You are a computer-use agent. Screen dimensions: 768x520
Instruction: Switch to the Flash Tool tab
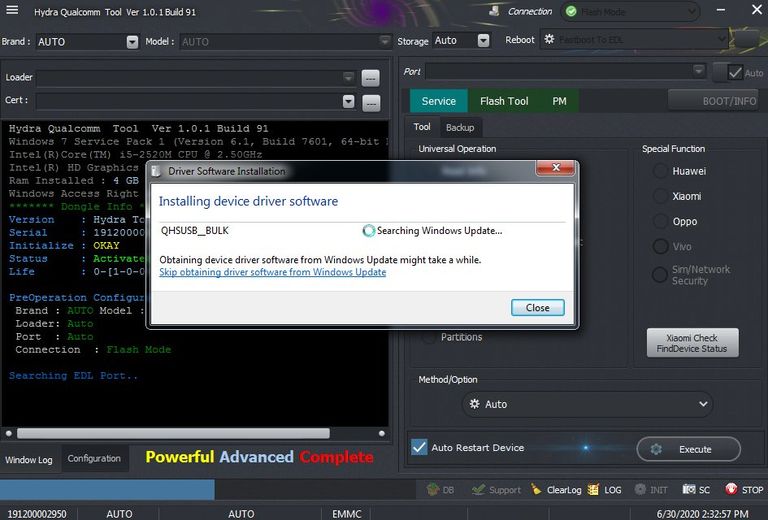click(504, 101)
